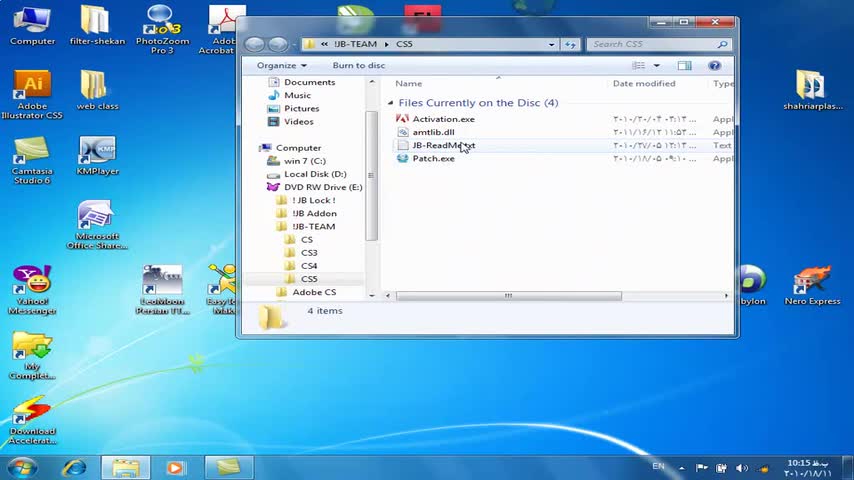Launch Internet Explorer from taskbar
Image resolution: width=854 pixels, height=480 pixels.
coord(74,467)
